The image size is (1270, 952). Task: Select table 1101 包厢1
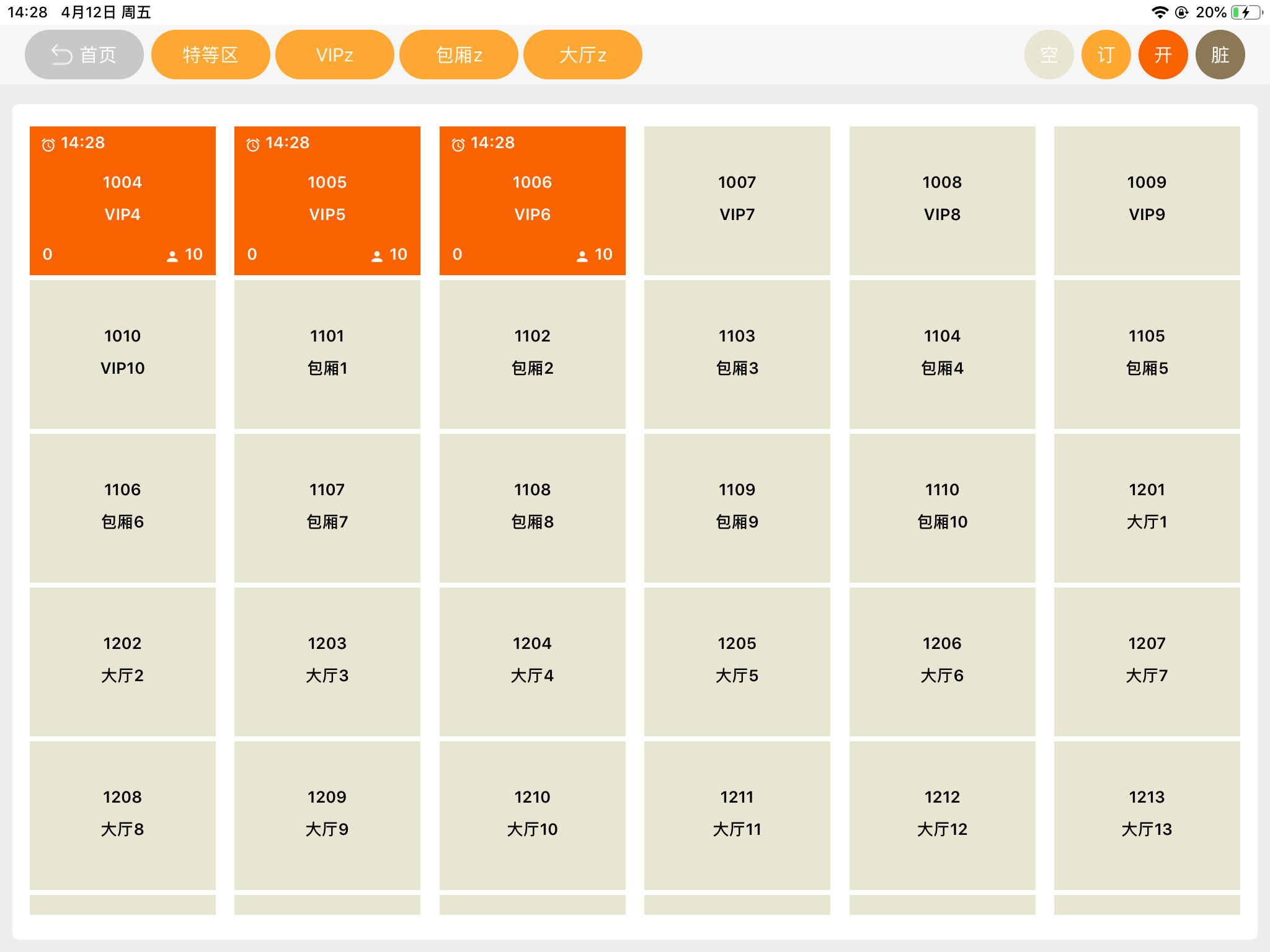click(x=327, y=353)
